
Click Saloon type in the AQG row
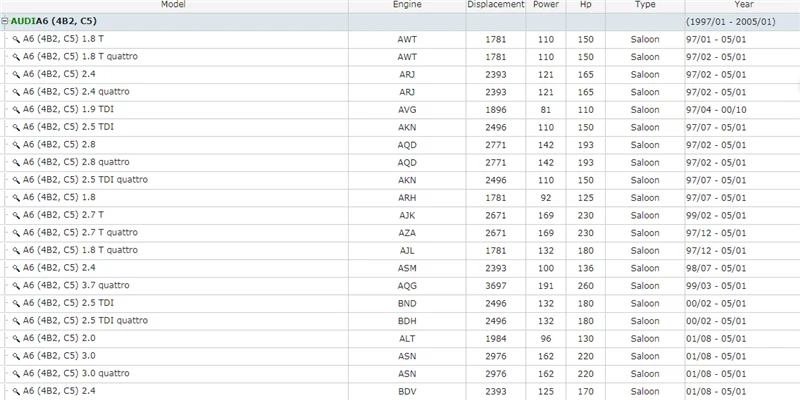[645, 286]
